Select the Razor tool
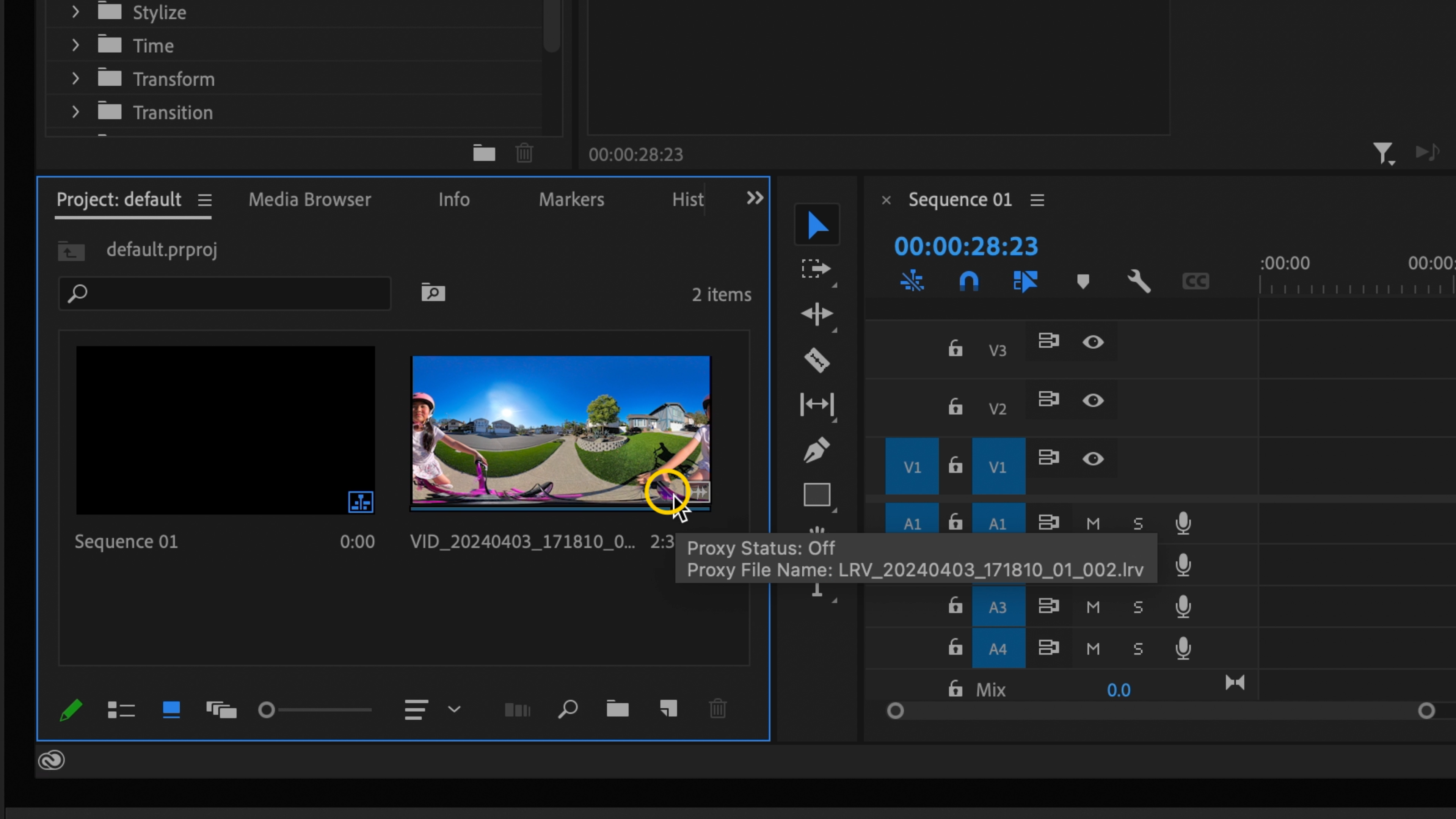1456x819 pixels. [817, 360]
